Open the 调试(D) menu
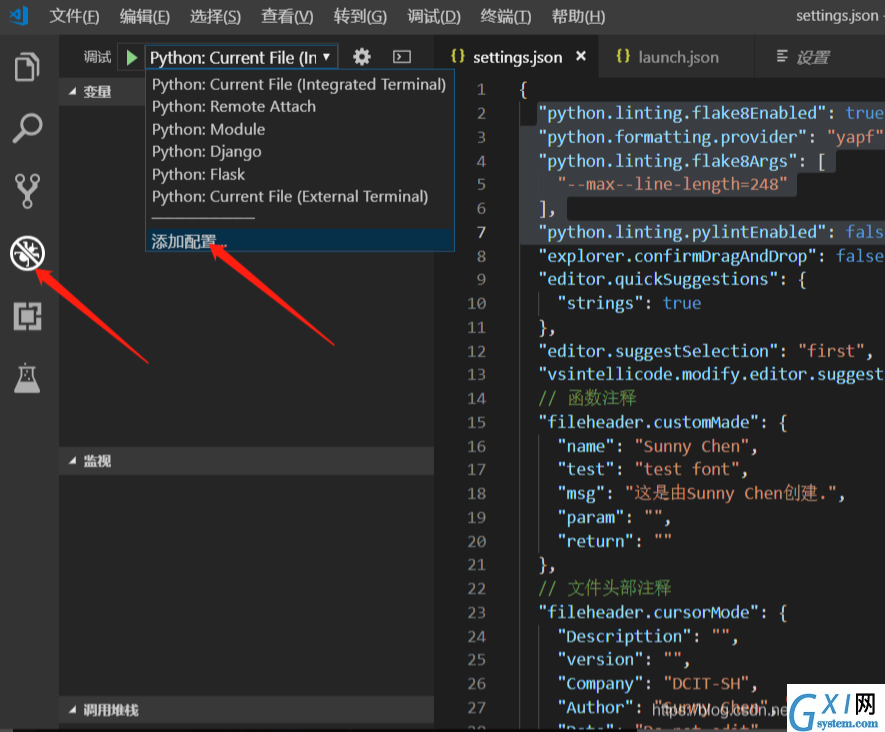Viewport: 885px width, 732px height. click(433, 16)
